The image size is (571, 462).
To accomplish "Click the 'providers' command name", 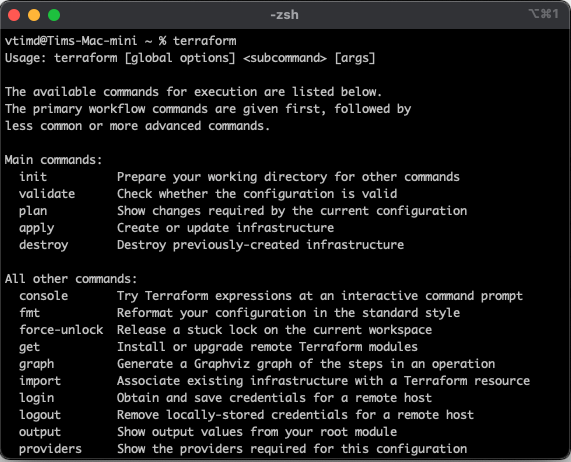I will coord(50,449).
